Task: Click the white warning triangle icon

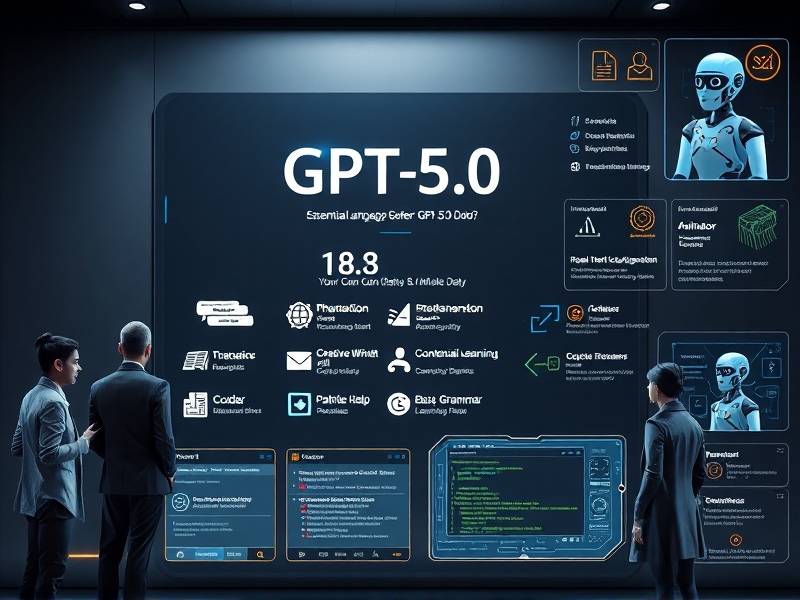Action: point(587,227)
